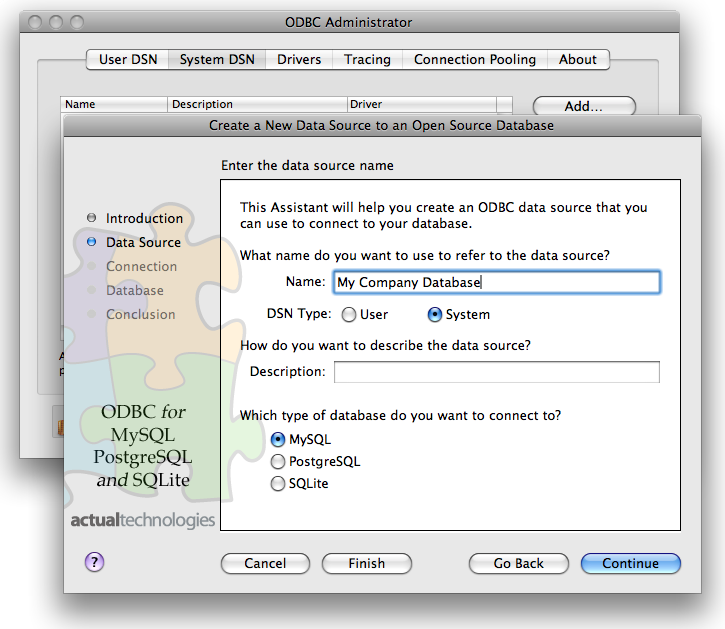725x629 pixels.
Task: Click the Finish button
Action: [x=367, y=563]
